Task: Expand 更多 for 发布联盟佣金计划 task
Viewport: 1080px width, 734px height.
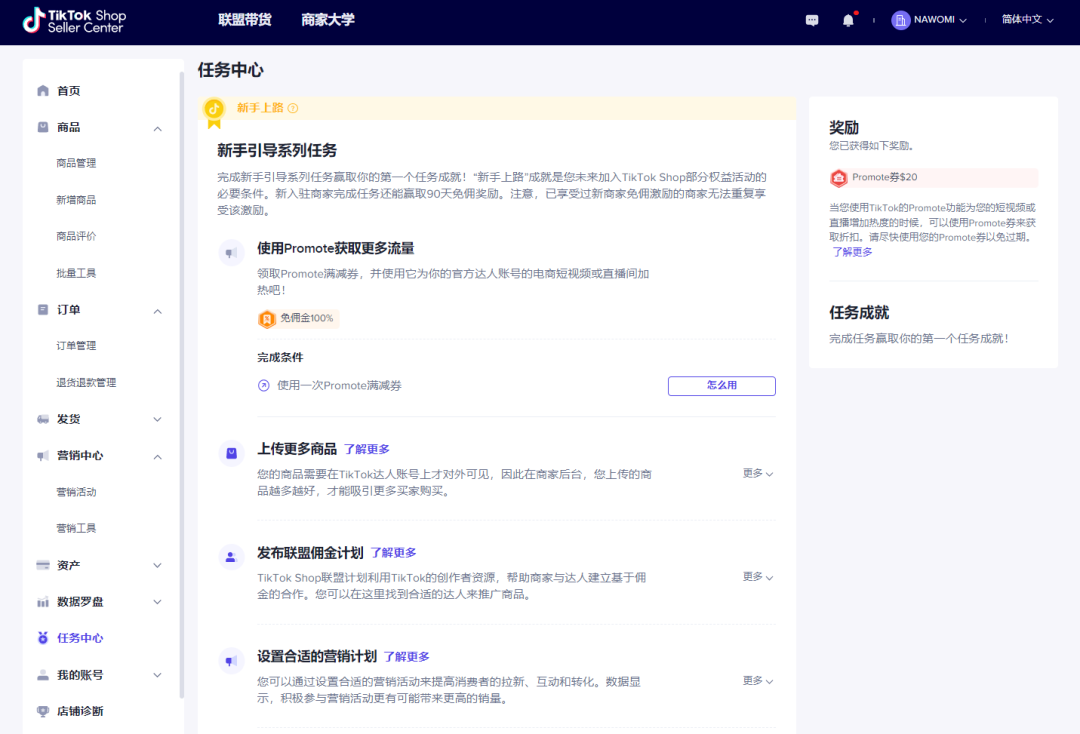Action: [758, 576]
